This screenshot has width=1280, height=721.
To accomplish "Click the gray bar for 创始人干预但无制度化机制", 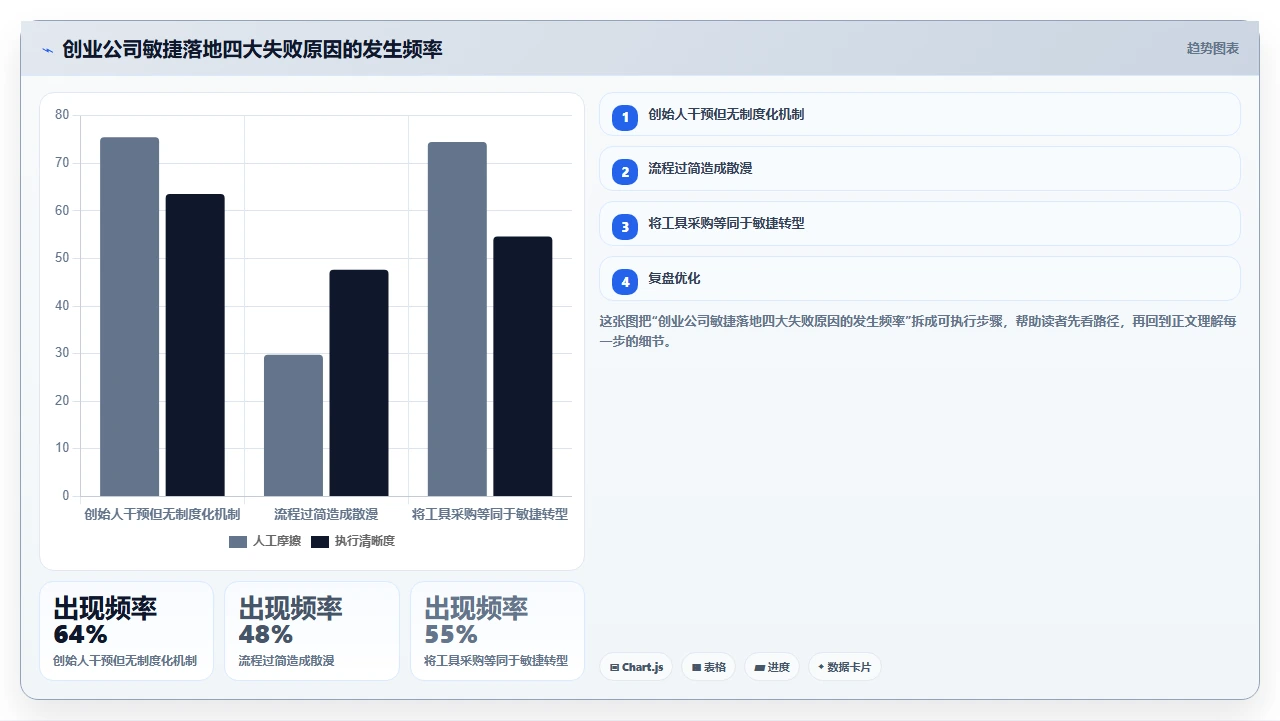I will coord(130,317).
